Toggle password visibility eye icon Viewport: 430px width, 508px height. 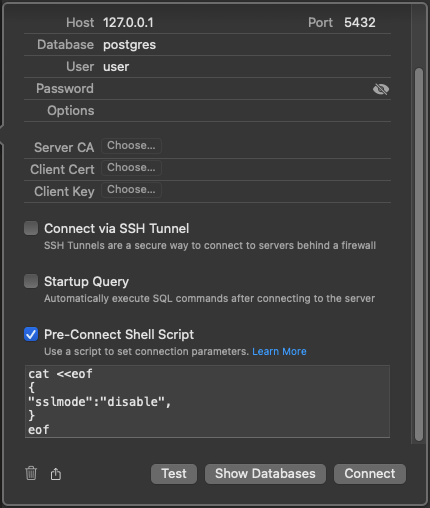381,89
